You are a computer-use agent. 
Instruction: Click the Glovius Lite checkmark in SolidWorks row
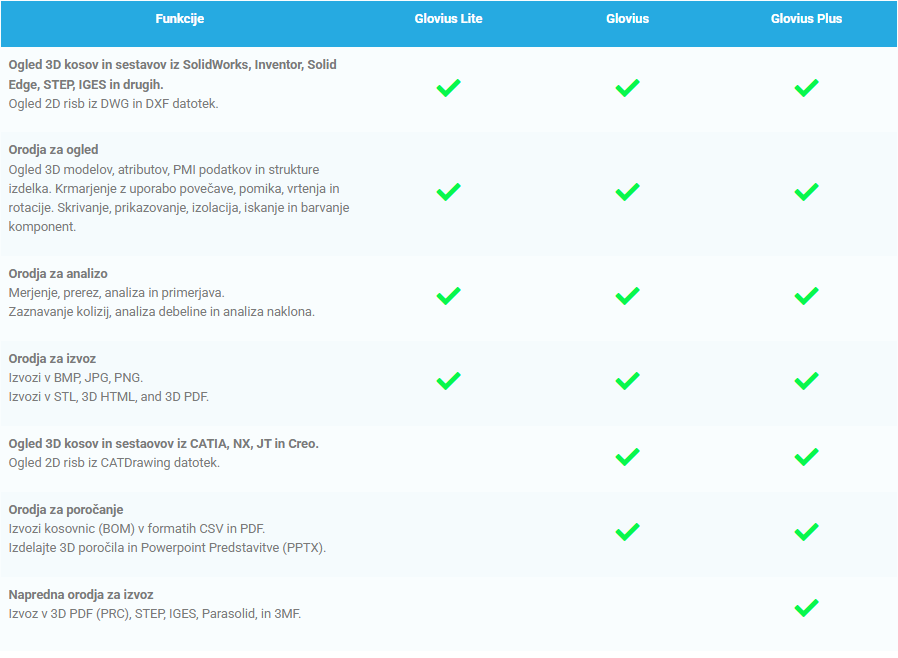(x=448, y=88)
